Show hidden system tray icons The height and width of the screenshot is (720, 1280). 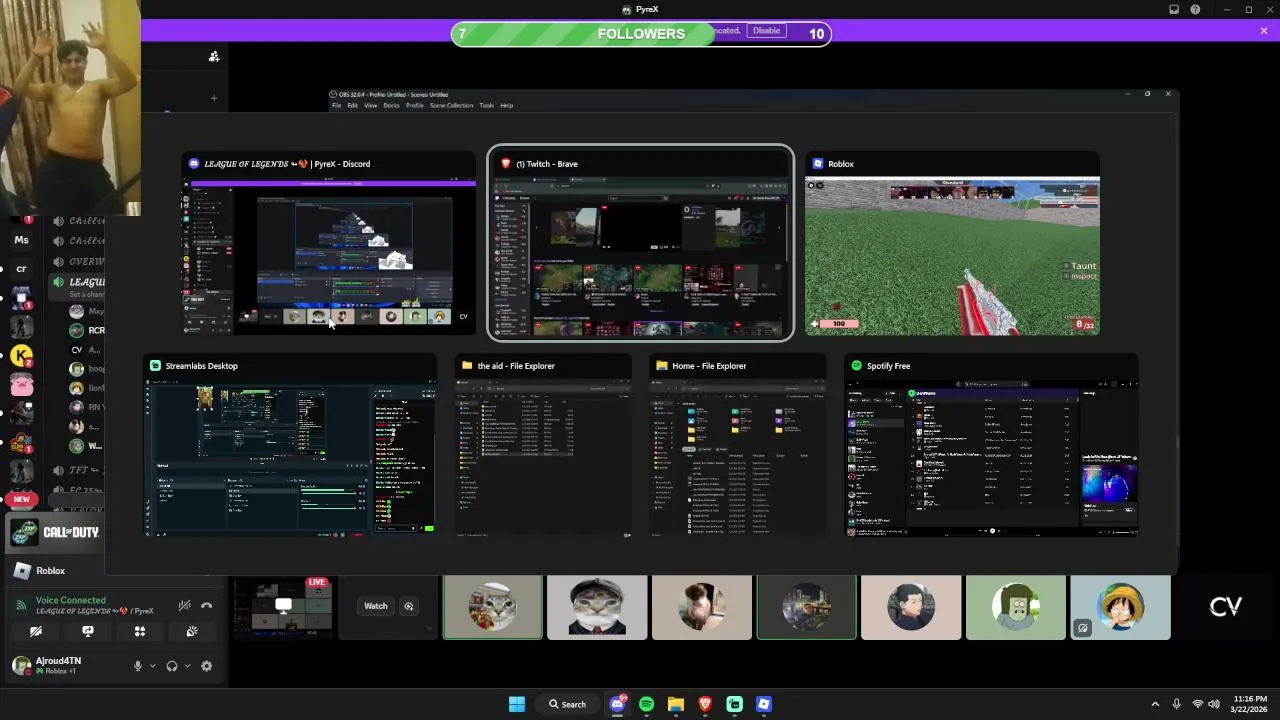coord(1155,704)
